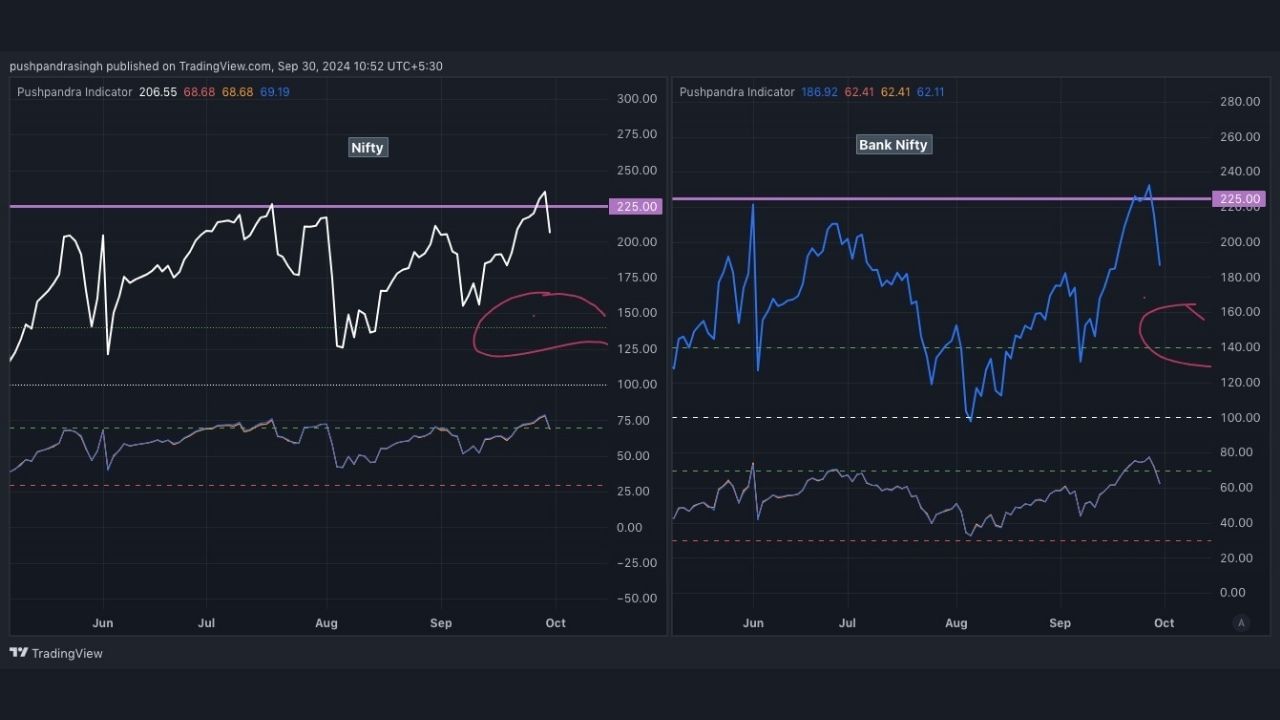This screenshot has height=720, width=1280.
Task: Click the 186.92 indicator value
Action: (x=819, y=92)
